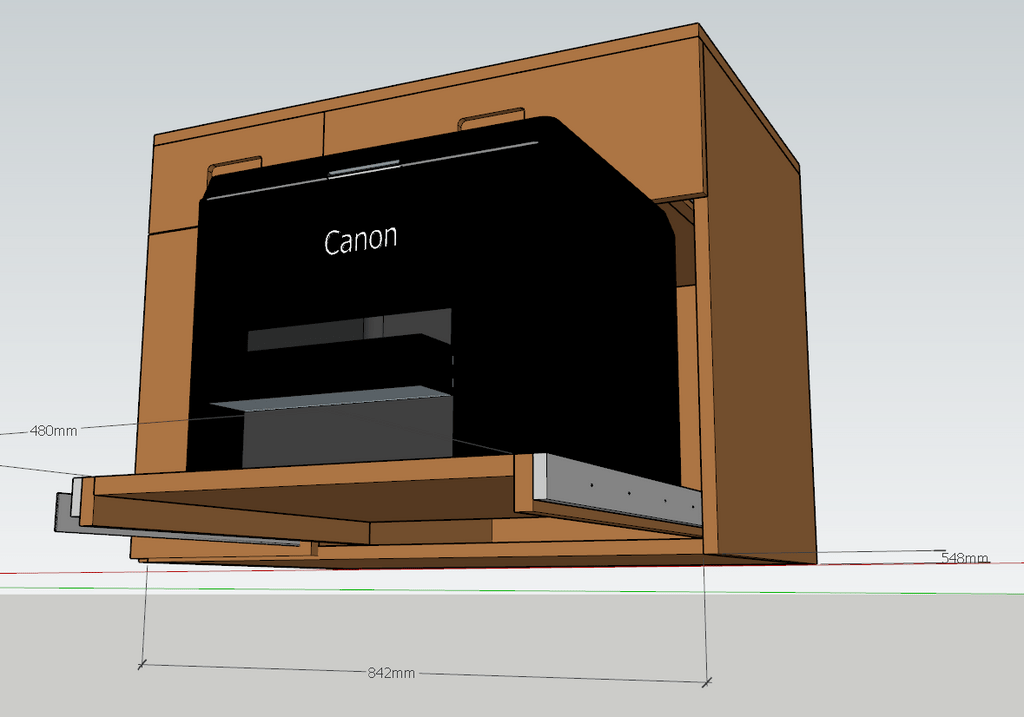This screenshot has width=1024, height=717.
Task: Select the 548mm dimension label
Action: pos(965,558)
